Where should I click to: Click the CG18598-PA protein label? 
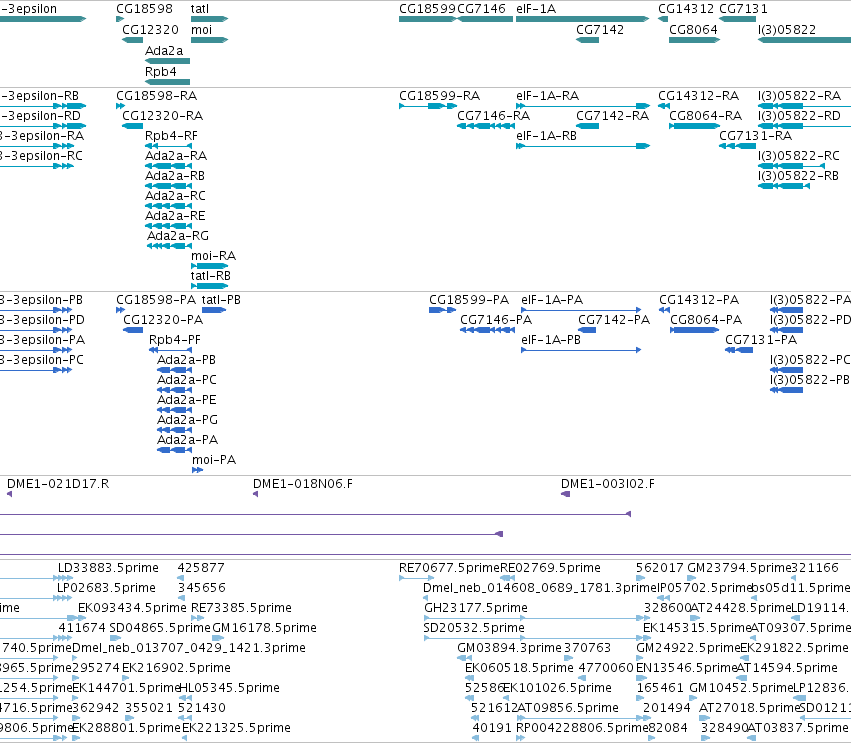tap(156, 300)
